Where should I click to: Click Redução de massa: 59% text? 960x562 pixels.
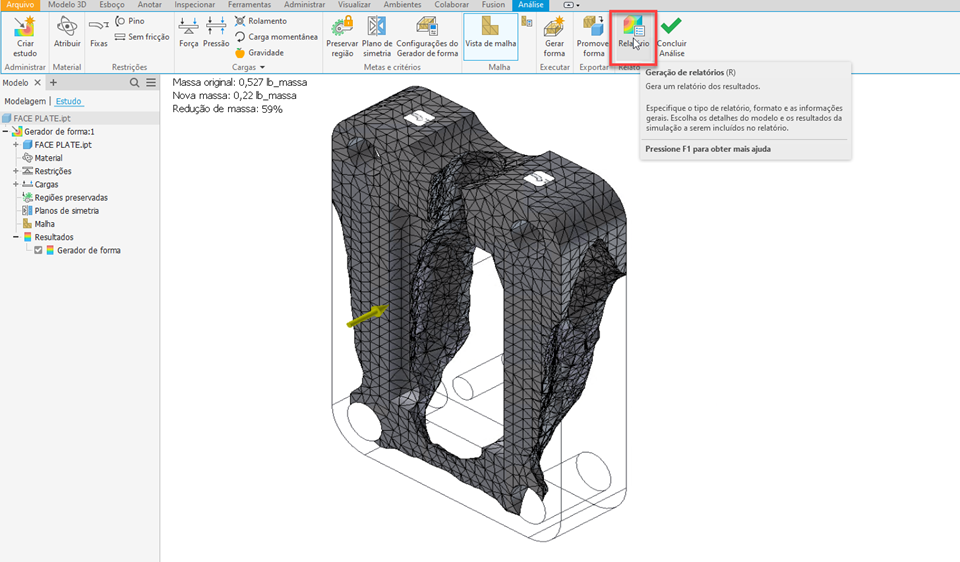(227, 109)
